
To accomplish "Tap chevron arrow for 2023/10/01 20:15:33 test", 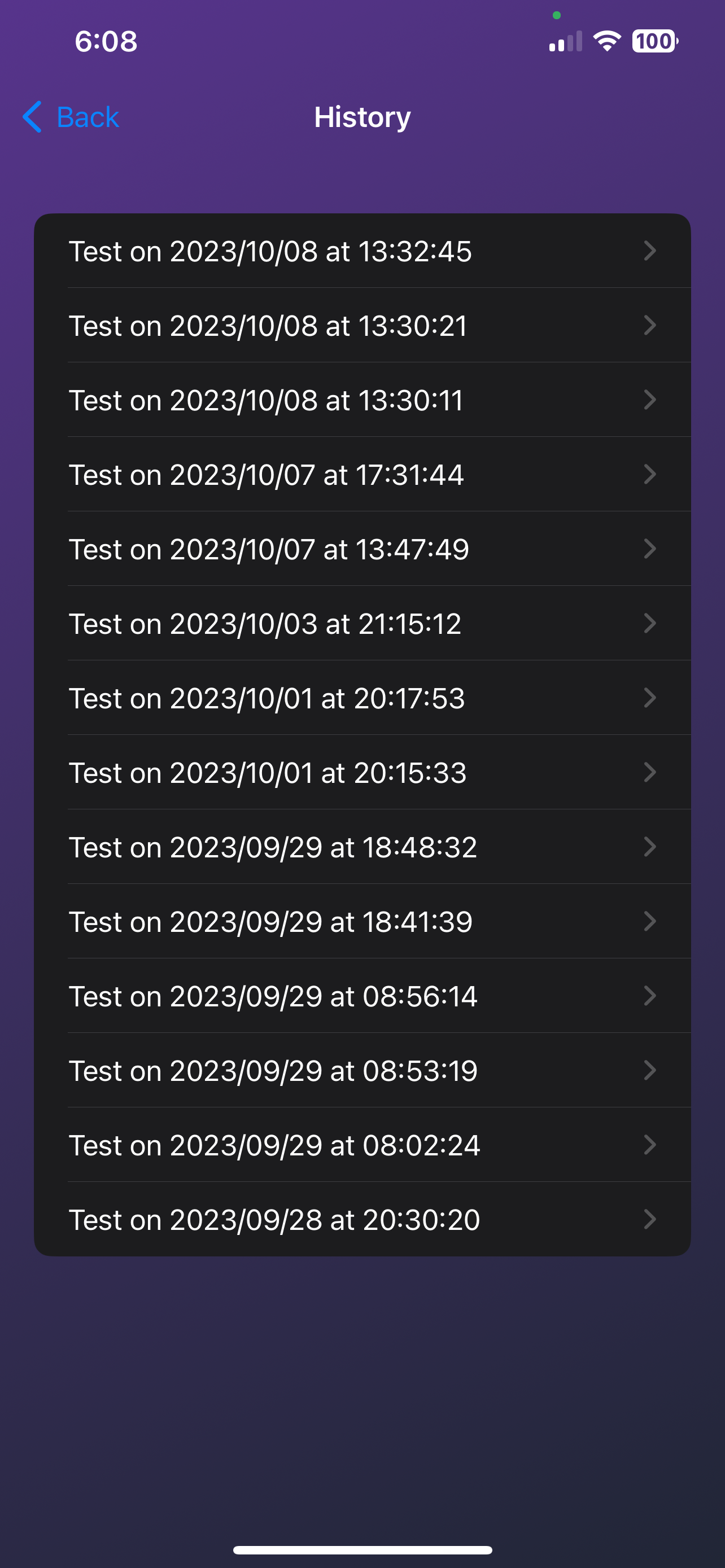I will [x=649, y=773].
